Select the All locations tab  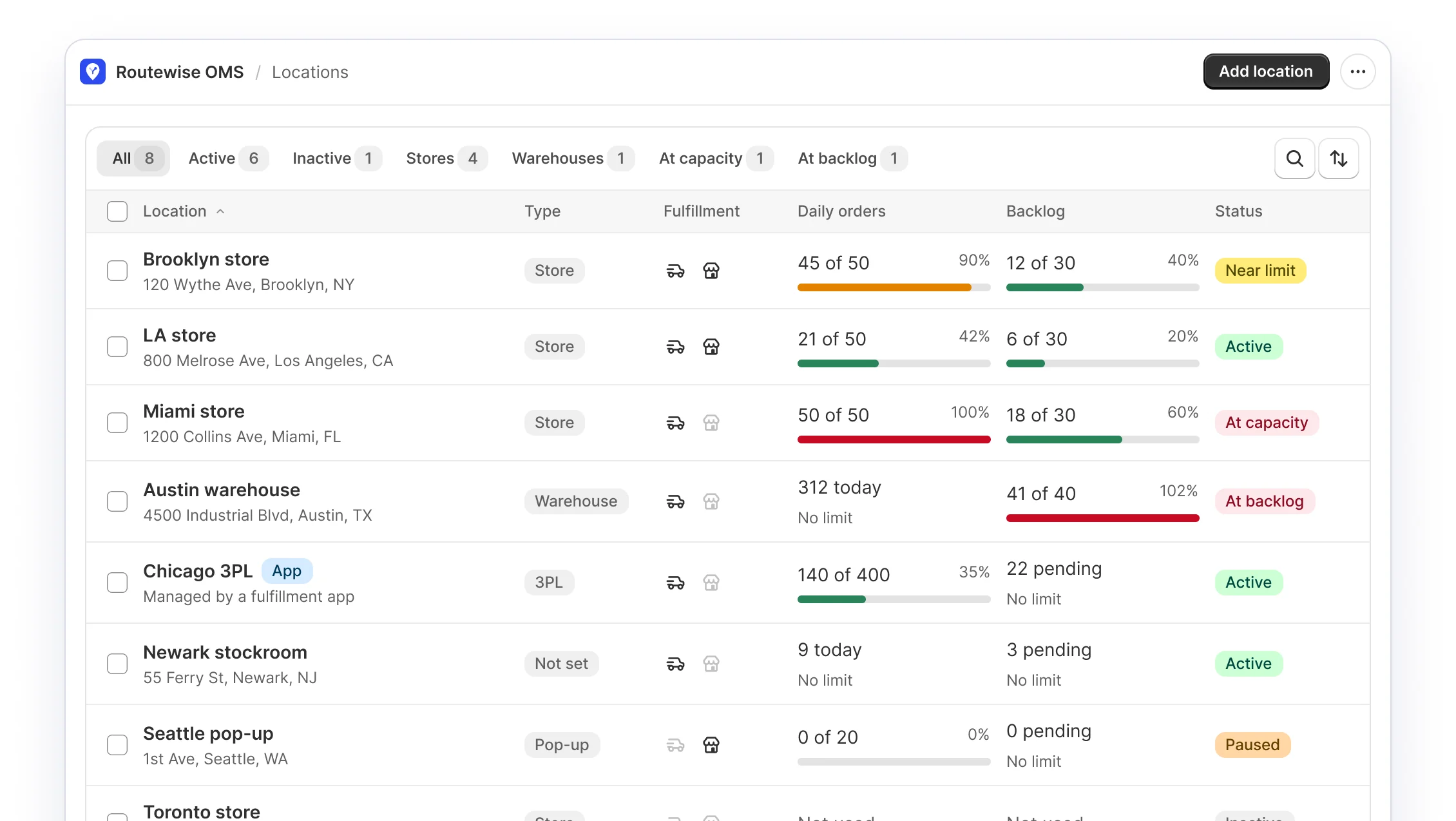click(133, 159)
